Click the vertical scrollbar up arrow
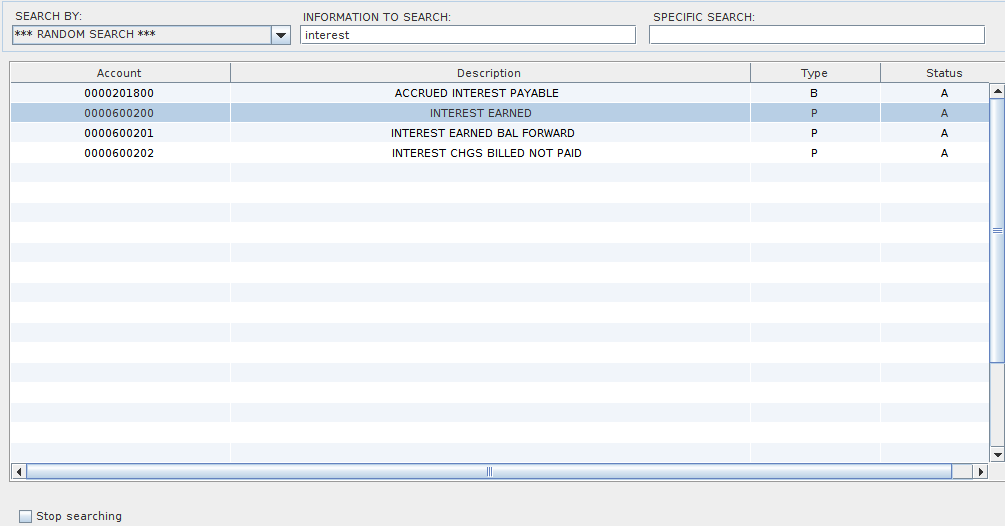Viewport: 1005px width, 526px height. click(x=996, y=91)
